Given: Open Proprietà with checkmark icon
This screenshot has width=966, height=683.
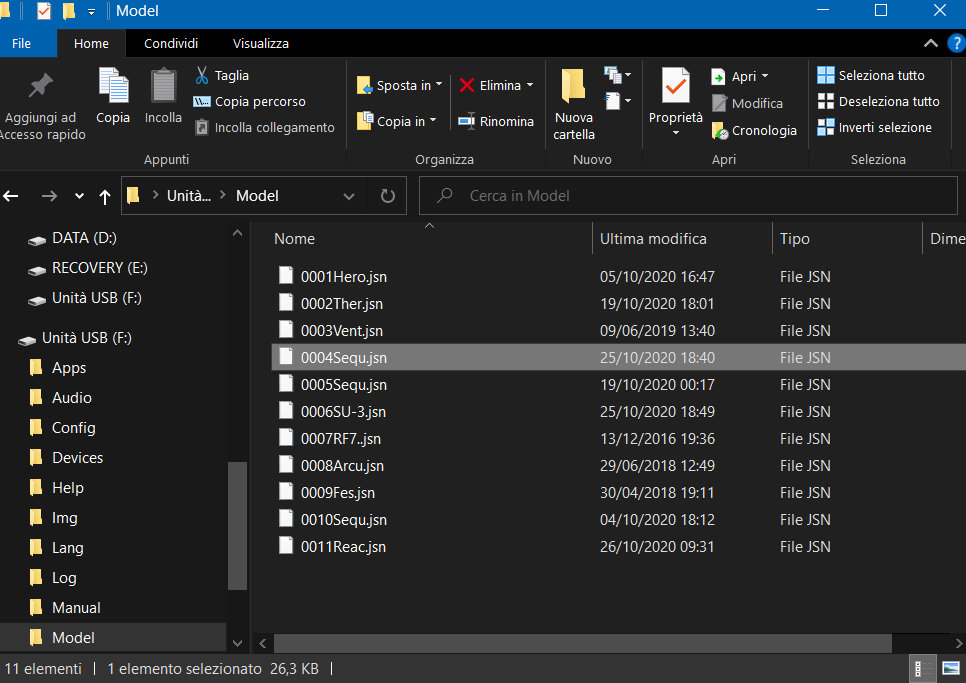Looking at the screenshot, I should point(676,86).
